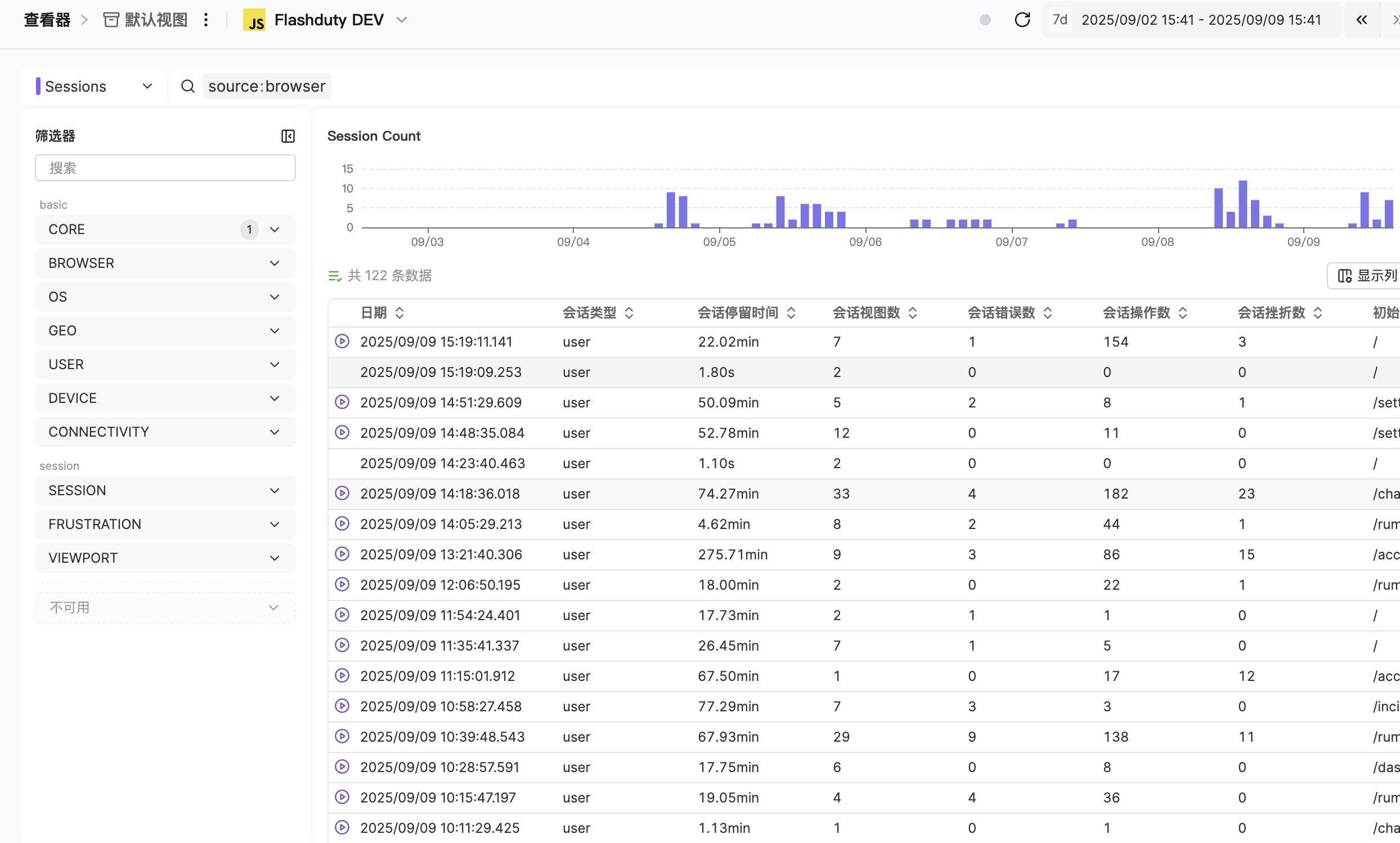Viewport: 1400px width, 843px height.
Task: Open the three-dot menu beside 默认视图
Action: click(206, 20)
